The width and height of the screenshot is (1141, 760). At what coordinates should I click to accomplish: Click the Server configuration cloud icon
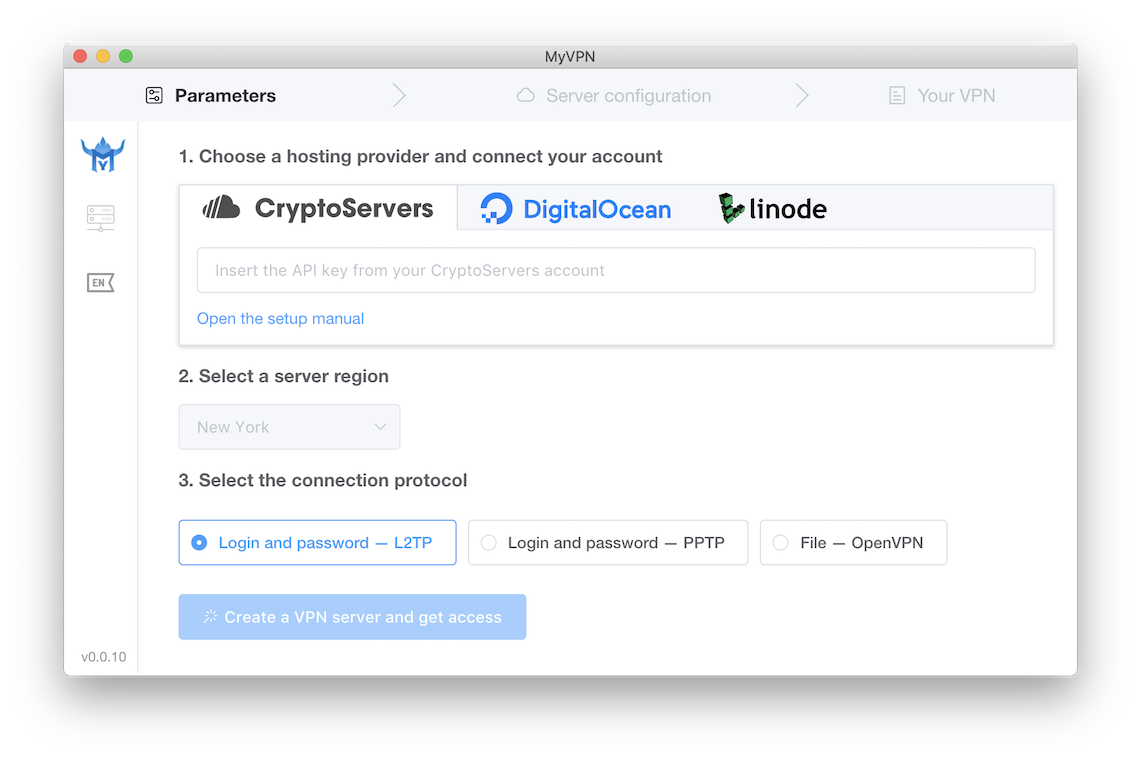click(525, 95)
